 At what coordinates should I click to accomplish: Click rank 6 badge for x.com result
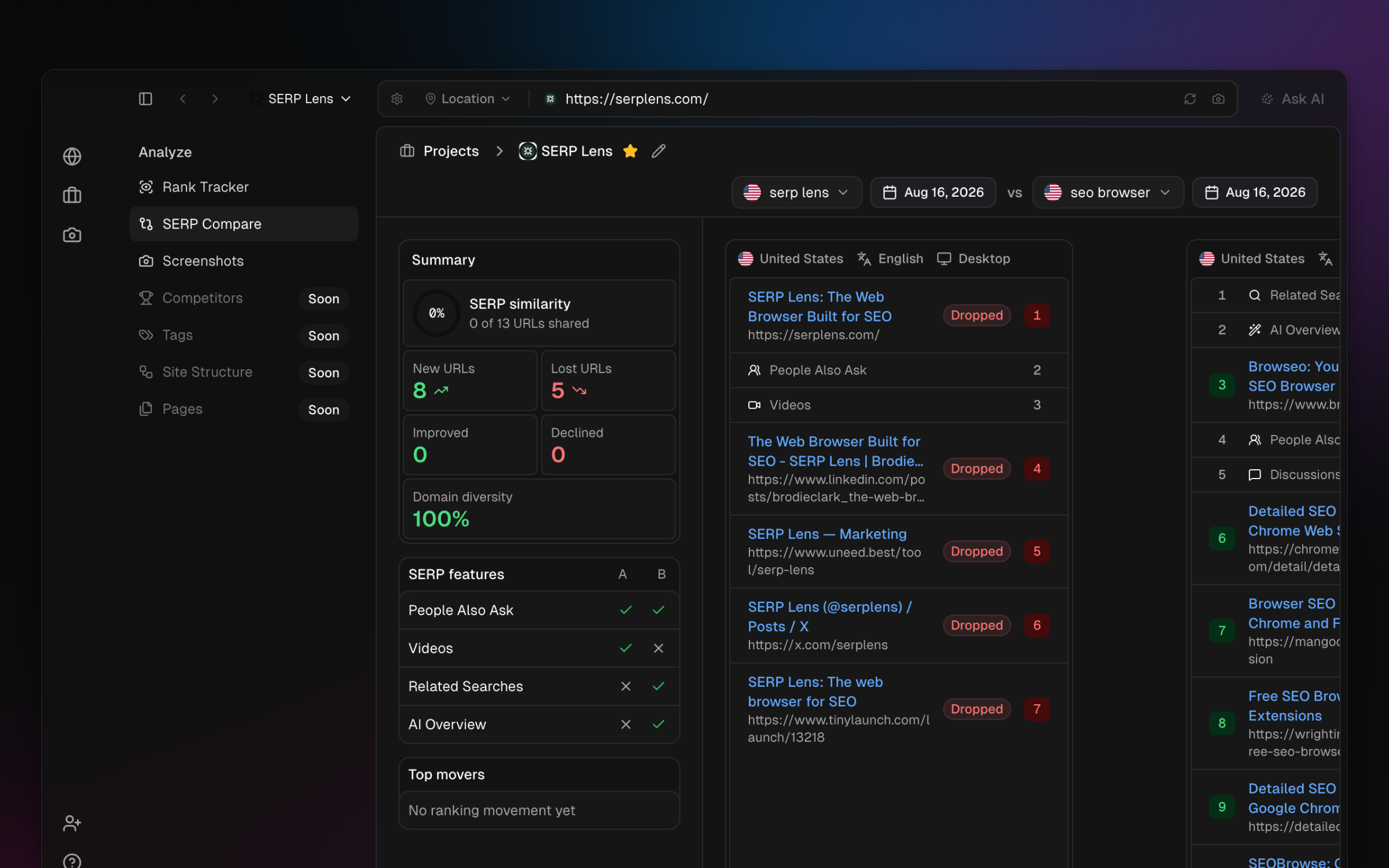(1037, 626)
